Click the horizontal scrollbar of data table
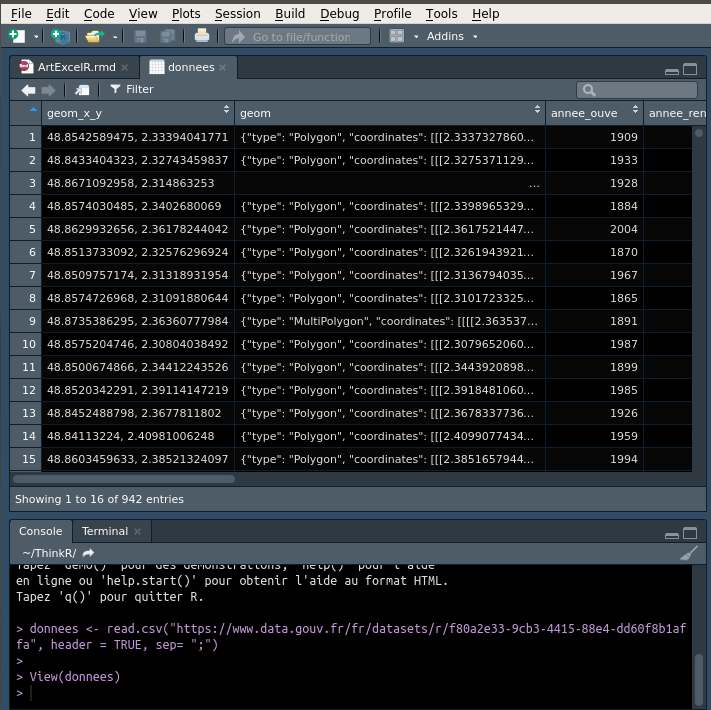This screenshot has width=711, height=710. (x=124, y=479)
